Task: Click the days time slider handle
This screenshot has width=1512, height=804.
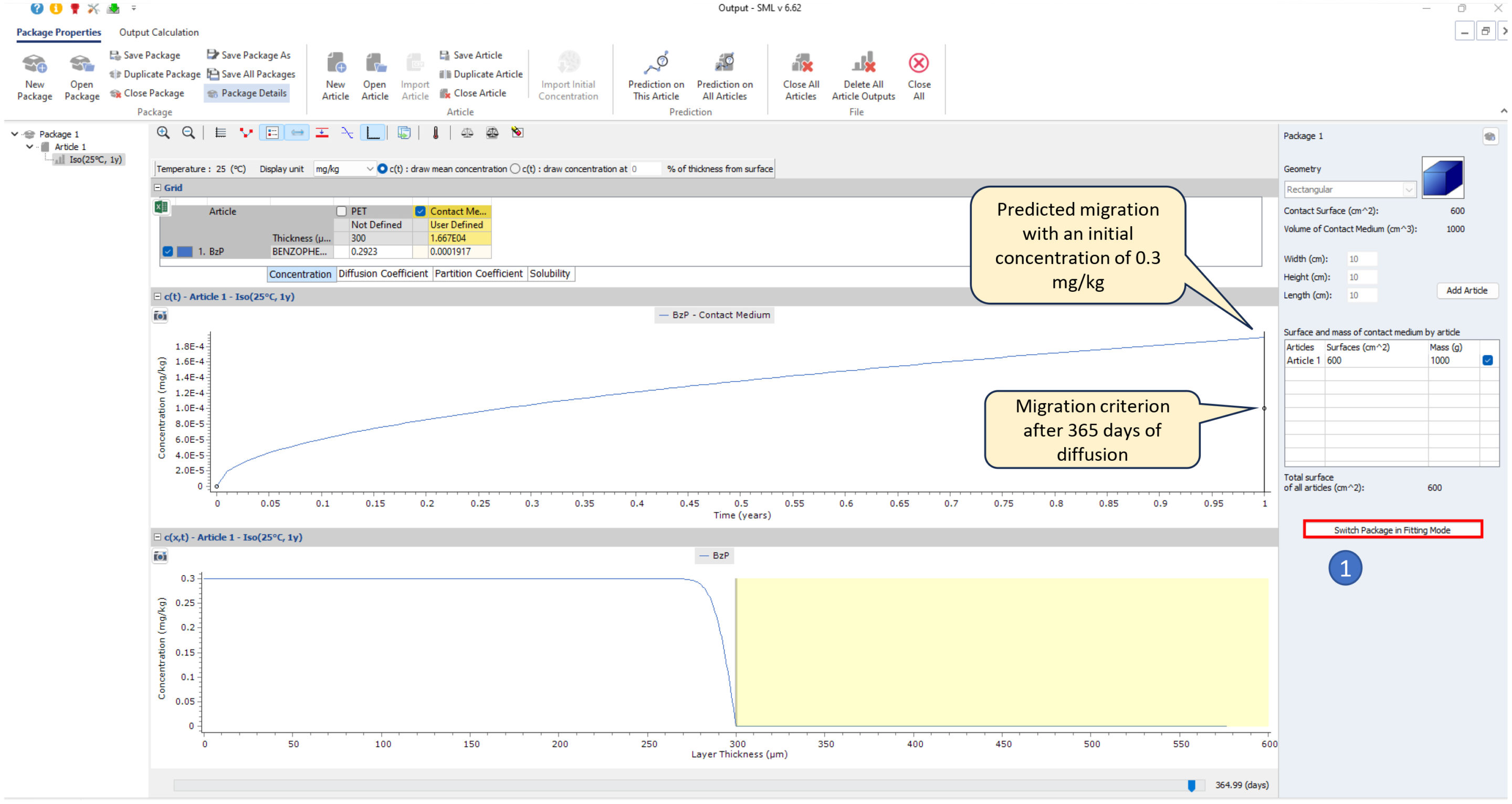Action: [x=1191, y=785]
